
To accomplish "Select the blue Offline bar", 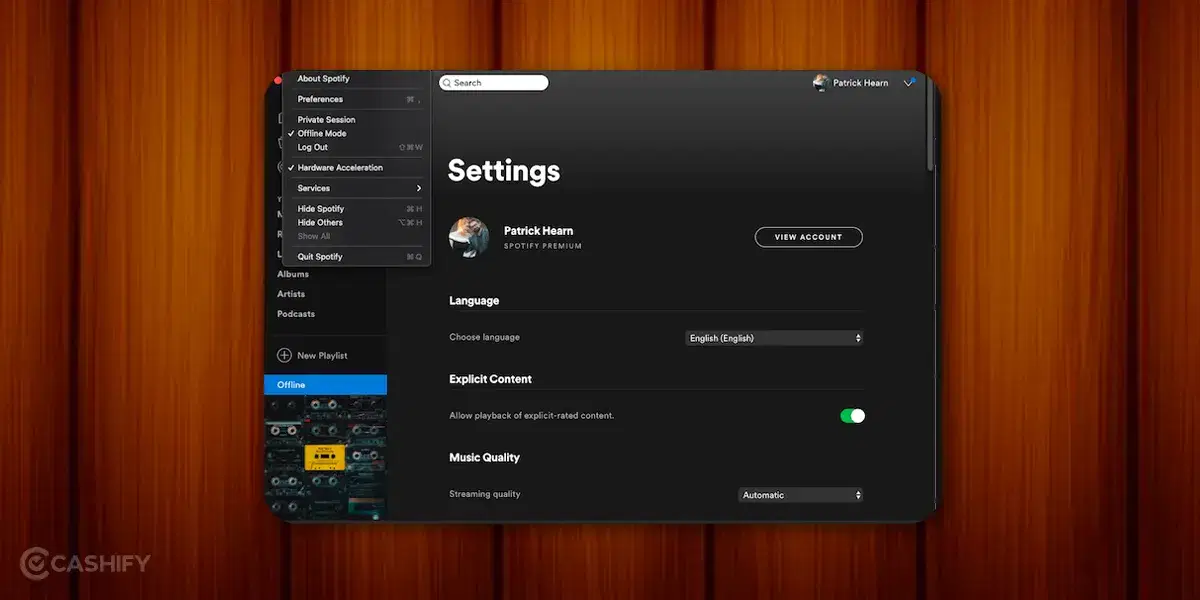I will click(325, 385).
